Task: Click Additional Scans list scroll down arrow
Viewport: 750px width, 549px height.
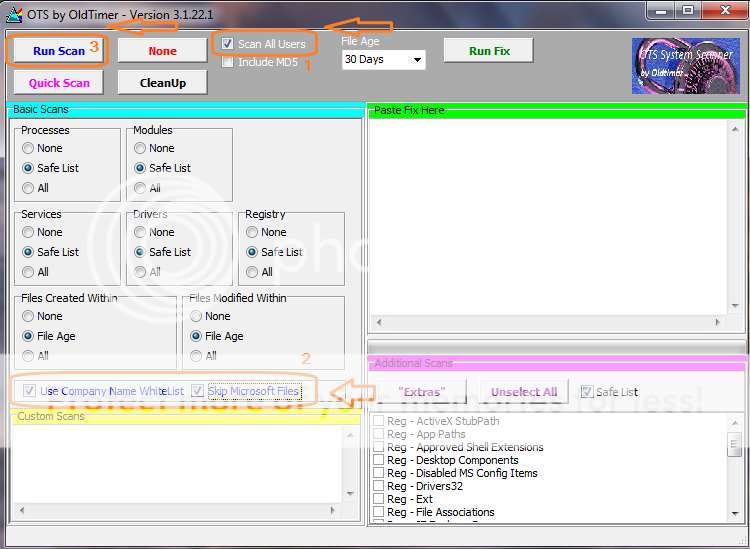Action: [x=735, y=514]
